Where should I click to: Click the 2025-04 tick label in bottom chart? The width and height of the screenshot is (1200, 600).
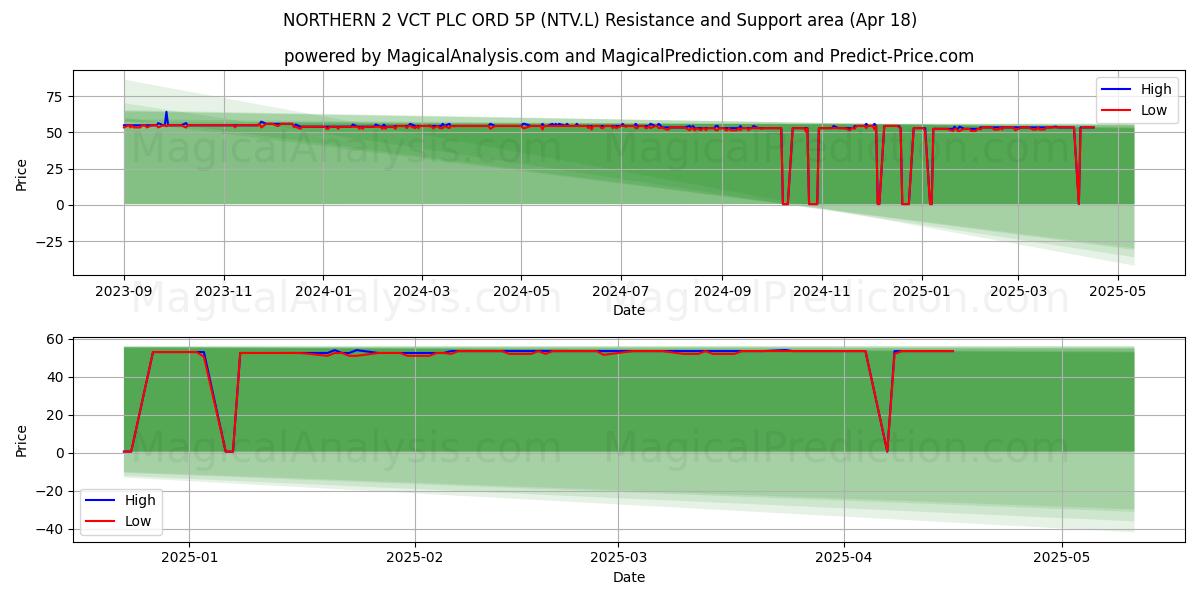pos(844,559)
